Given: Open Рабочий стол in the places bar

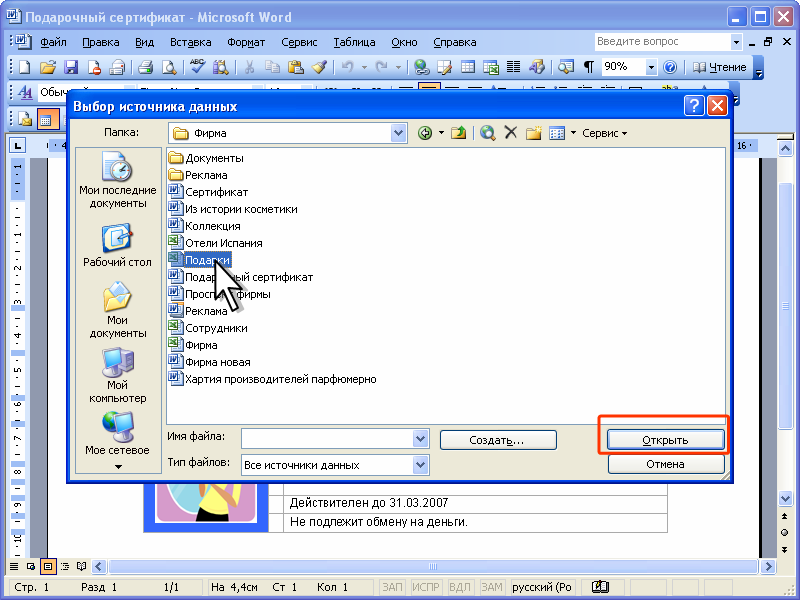Looking at the screenshot, I should [x=117, y=245].
